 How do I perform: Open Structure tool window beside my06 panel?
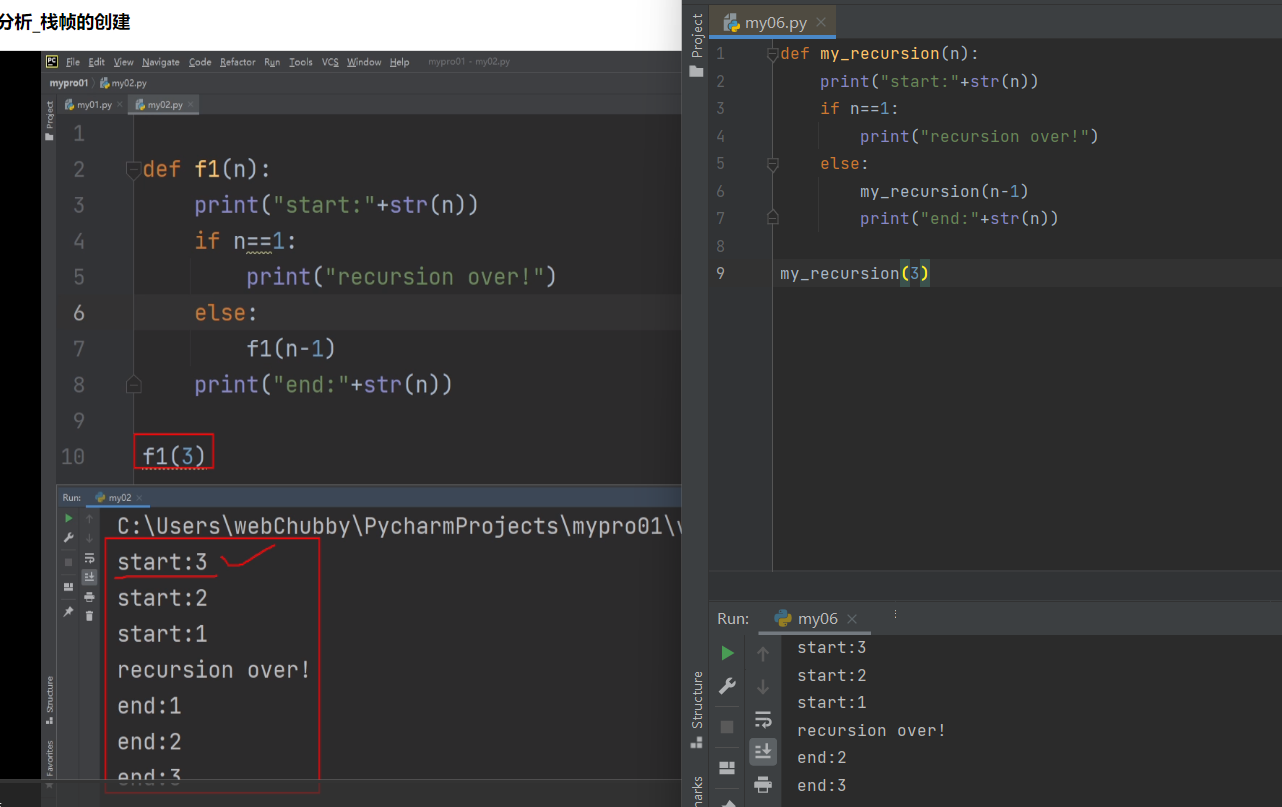pos(697,709)
